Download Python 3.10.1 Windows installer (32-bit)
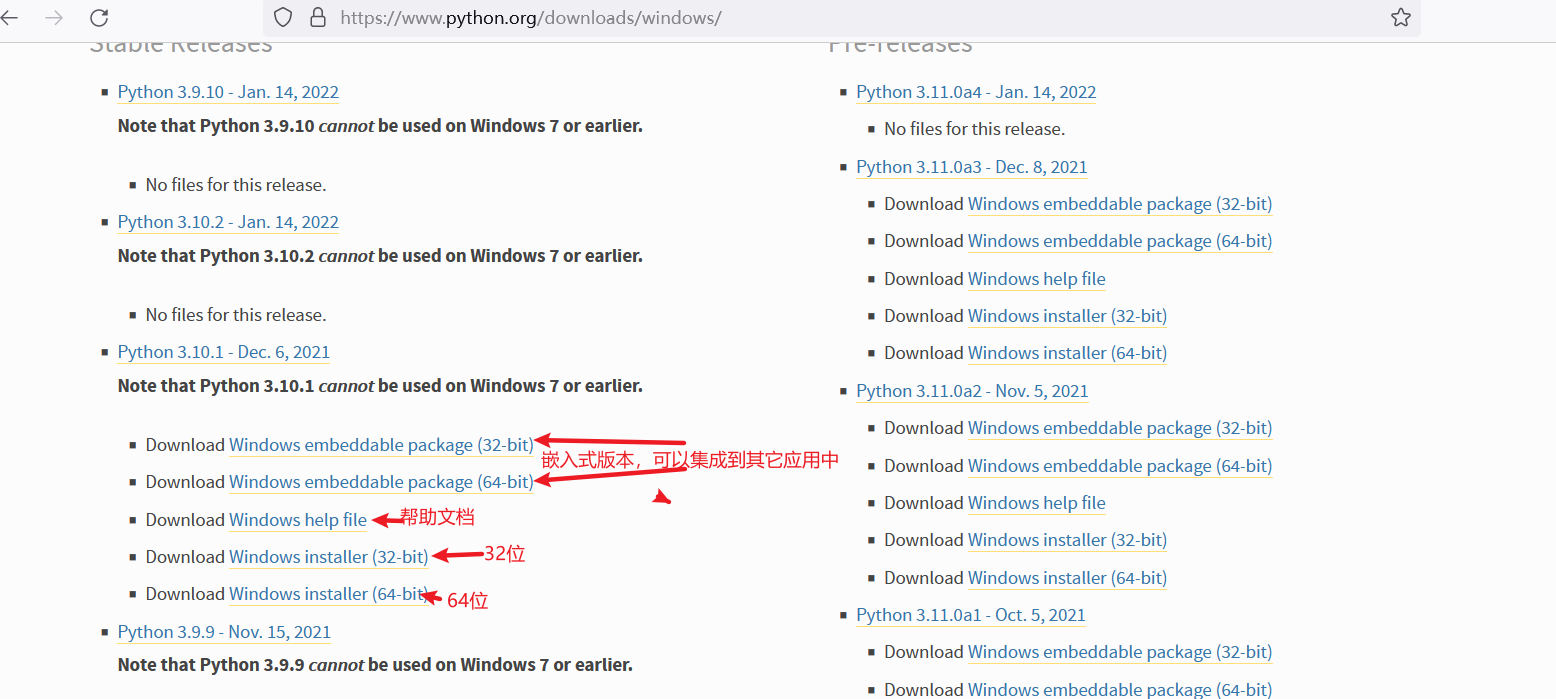This screenshot has height=699, width=1556. 328,557
